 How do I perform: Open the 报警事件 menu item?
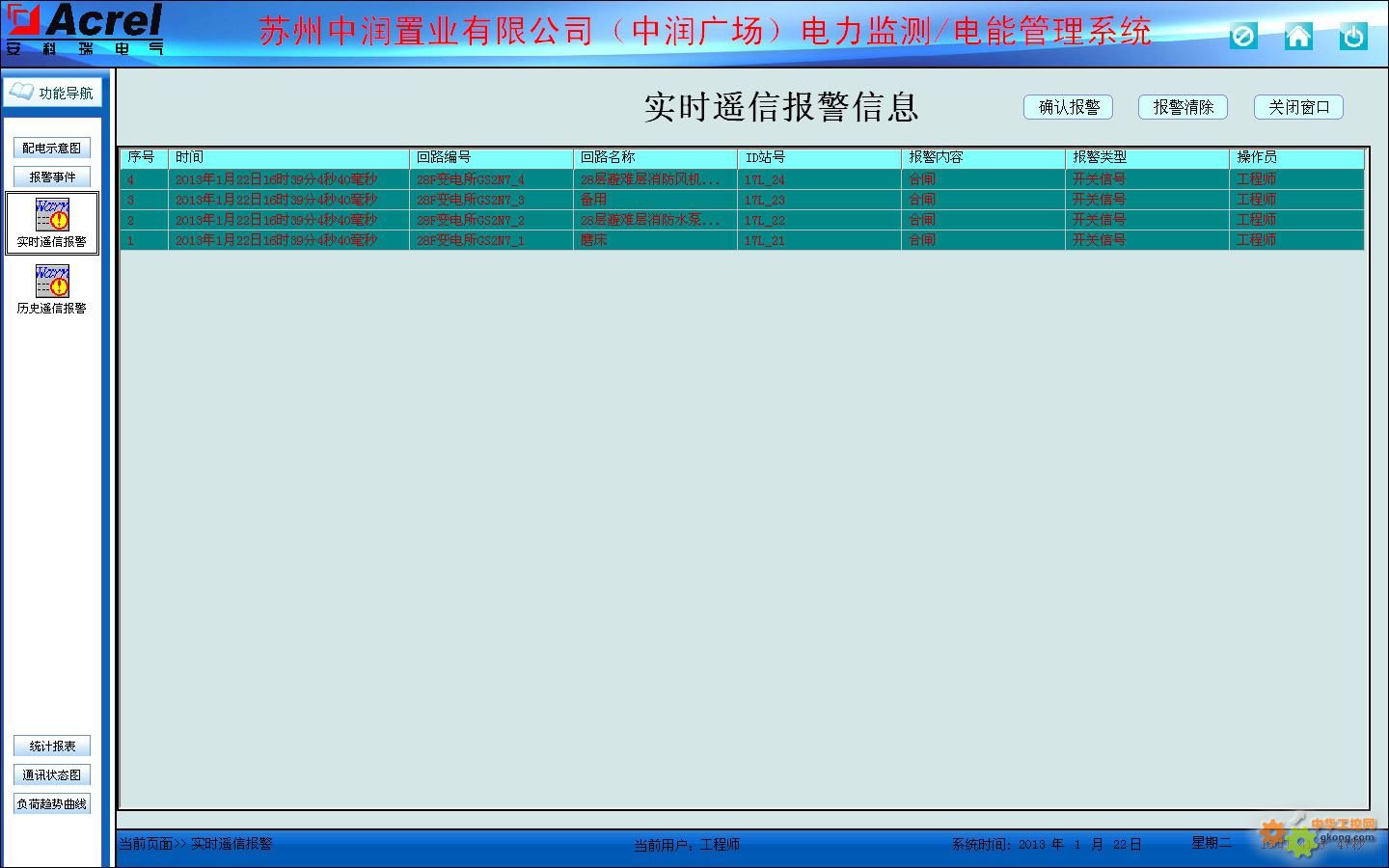click(x=52, y=176)
